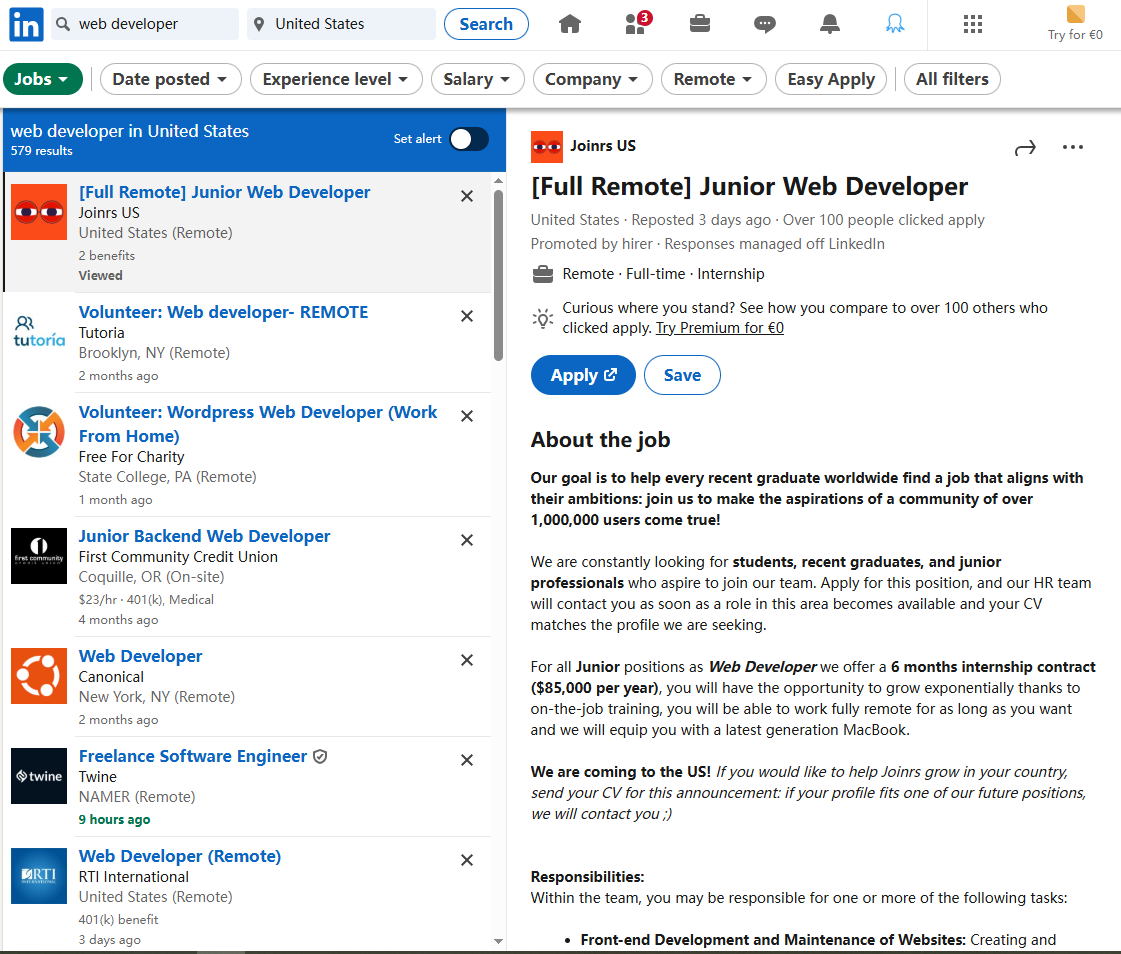Dismiss the Twine Freelance Software Engineer card

(x=467, y=760)
